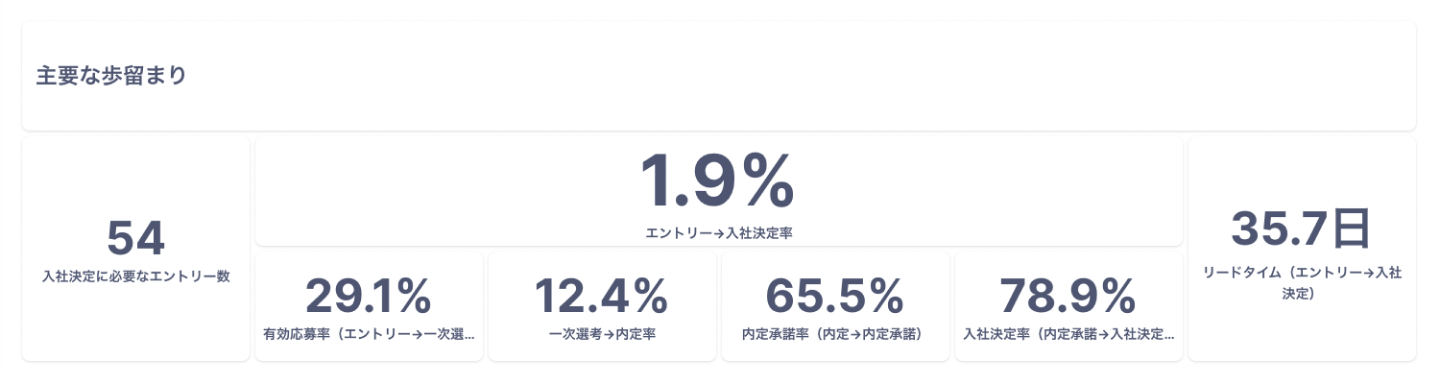Viewport: 1440px width, 375px height.
Task: Click the 内定承諾率（内定→内定承諾） label
Action: pos(835,333)
